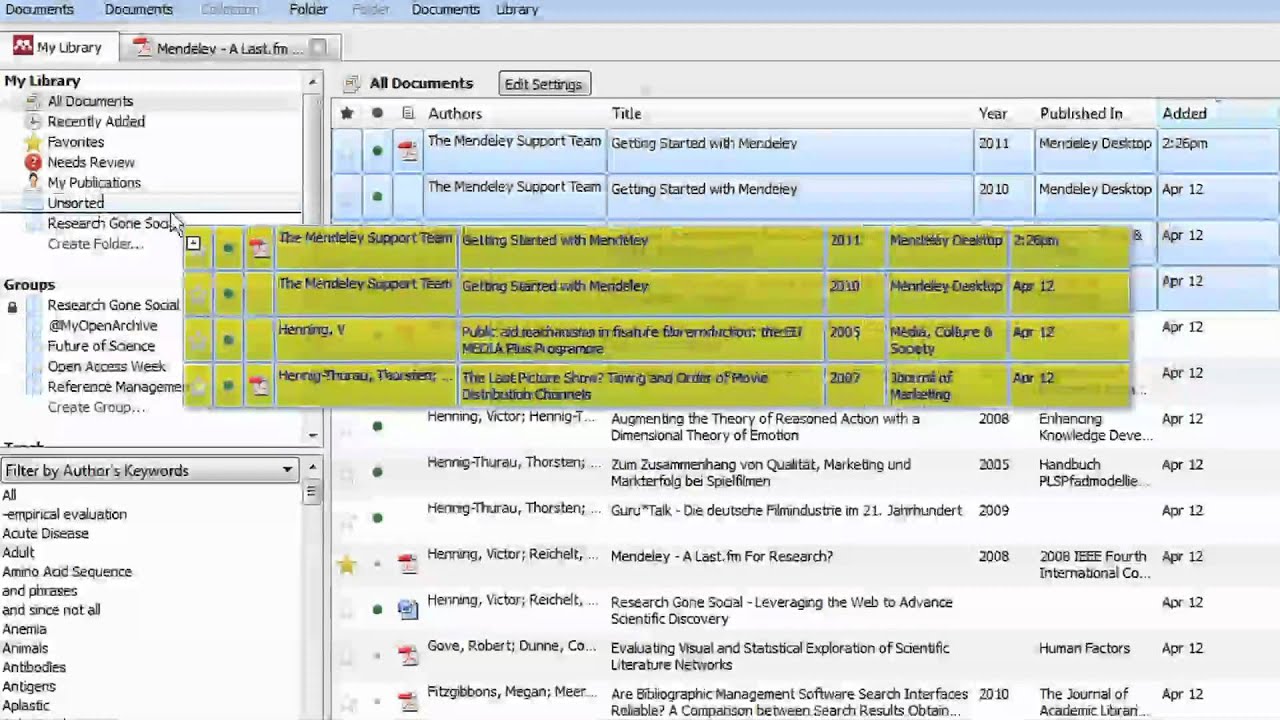Open PDF icon of Gove, Robert row
This screenshot has width=1280, height=720.
click(407, 656)
